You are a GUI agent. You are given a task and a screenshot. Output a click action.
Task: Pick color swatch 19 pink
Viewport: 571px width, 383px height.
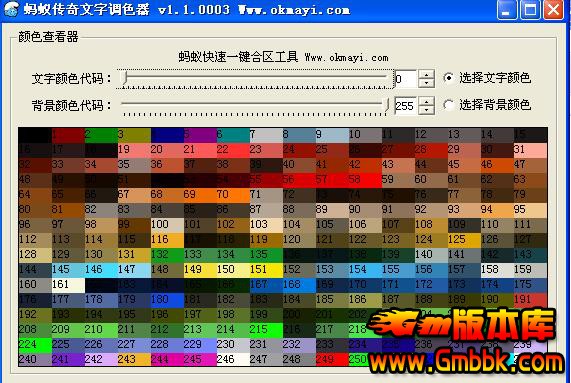[134, 150]
